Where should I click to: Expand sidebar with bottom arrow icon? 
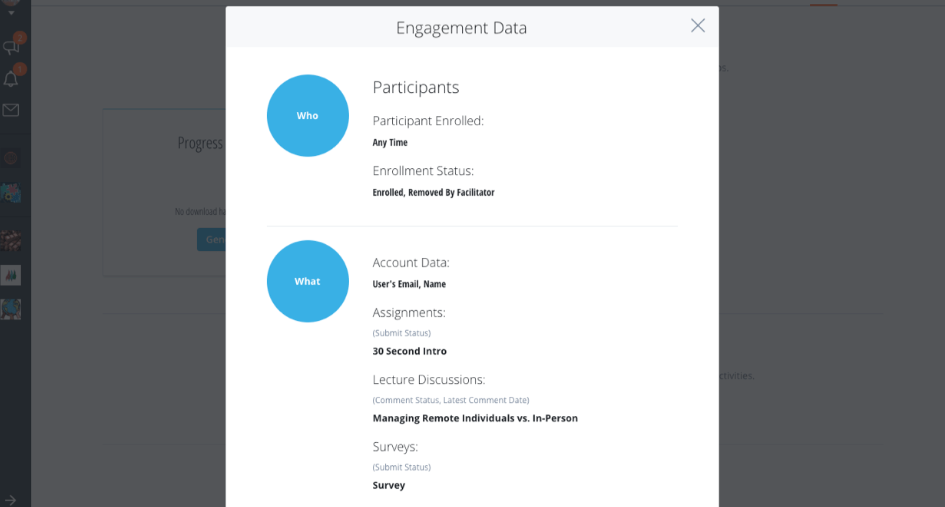point(10,499)
